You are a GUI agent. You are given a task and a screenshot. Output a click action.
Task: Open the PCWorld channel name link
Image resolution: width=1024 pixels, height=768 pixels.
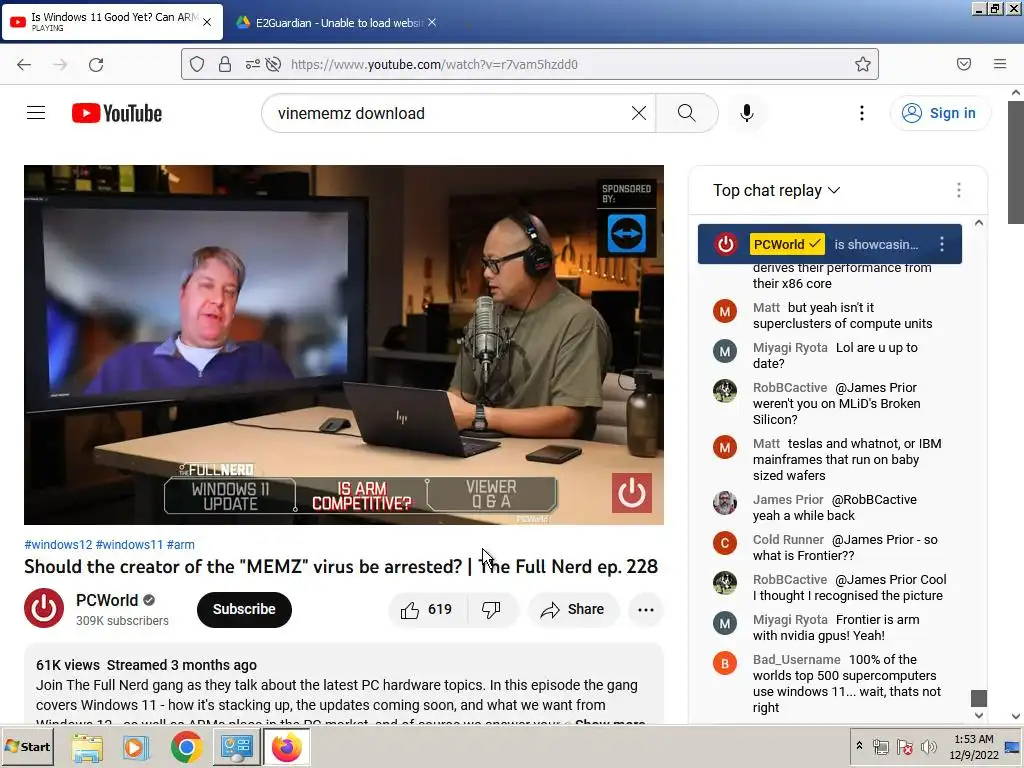tap(107, 600)
